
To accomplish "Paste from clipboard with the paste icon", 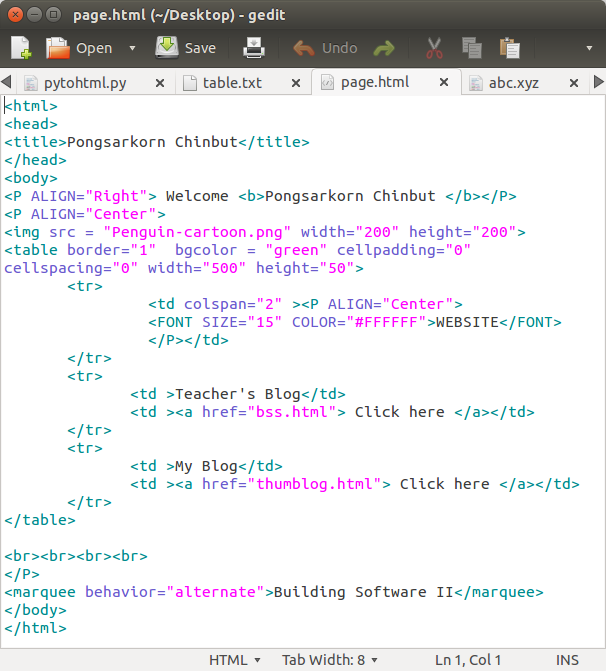I will click(x=509, y=48).
